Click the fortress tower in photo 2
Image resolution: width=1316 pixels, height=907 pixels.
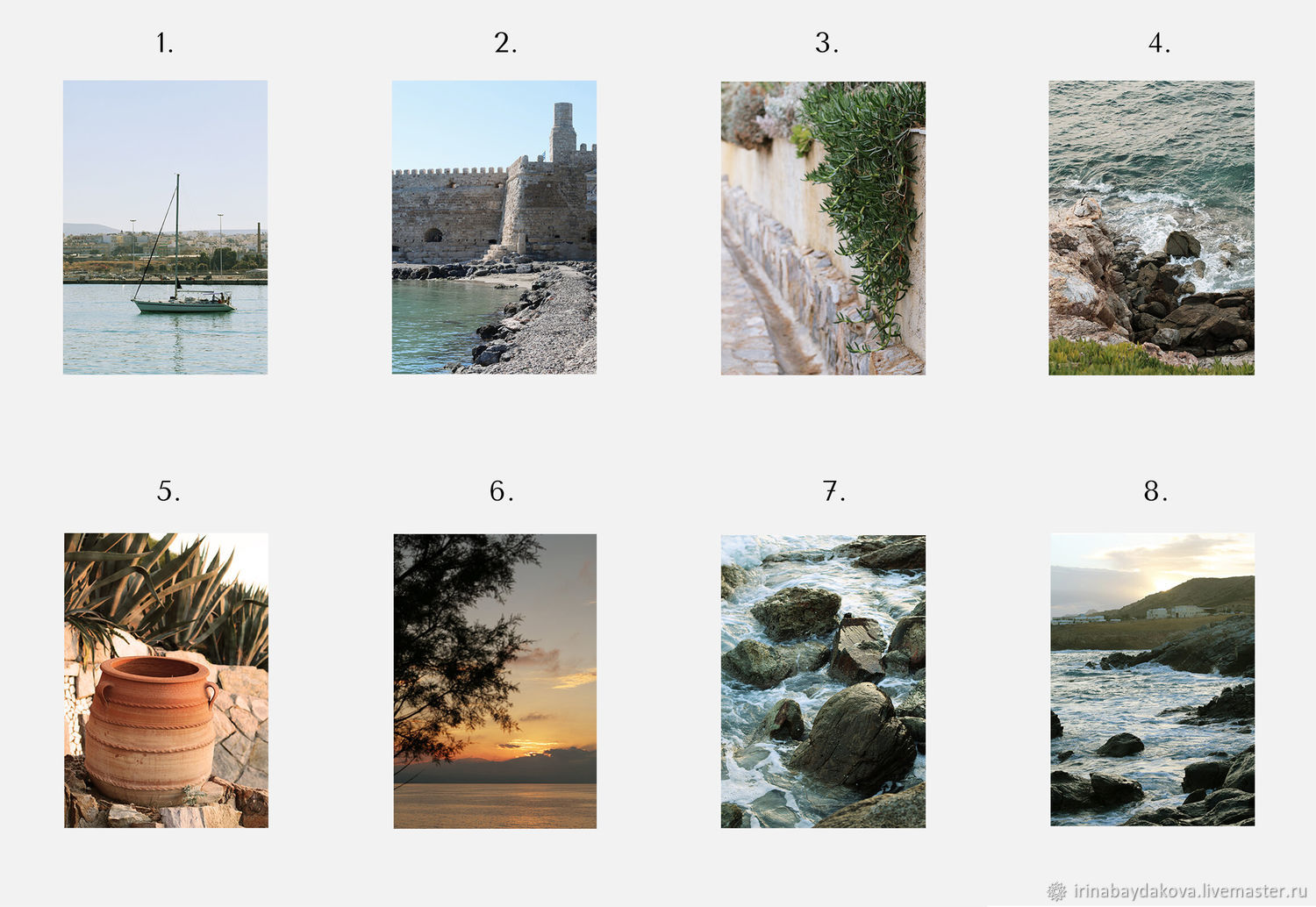(x=562, y=132)
